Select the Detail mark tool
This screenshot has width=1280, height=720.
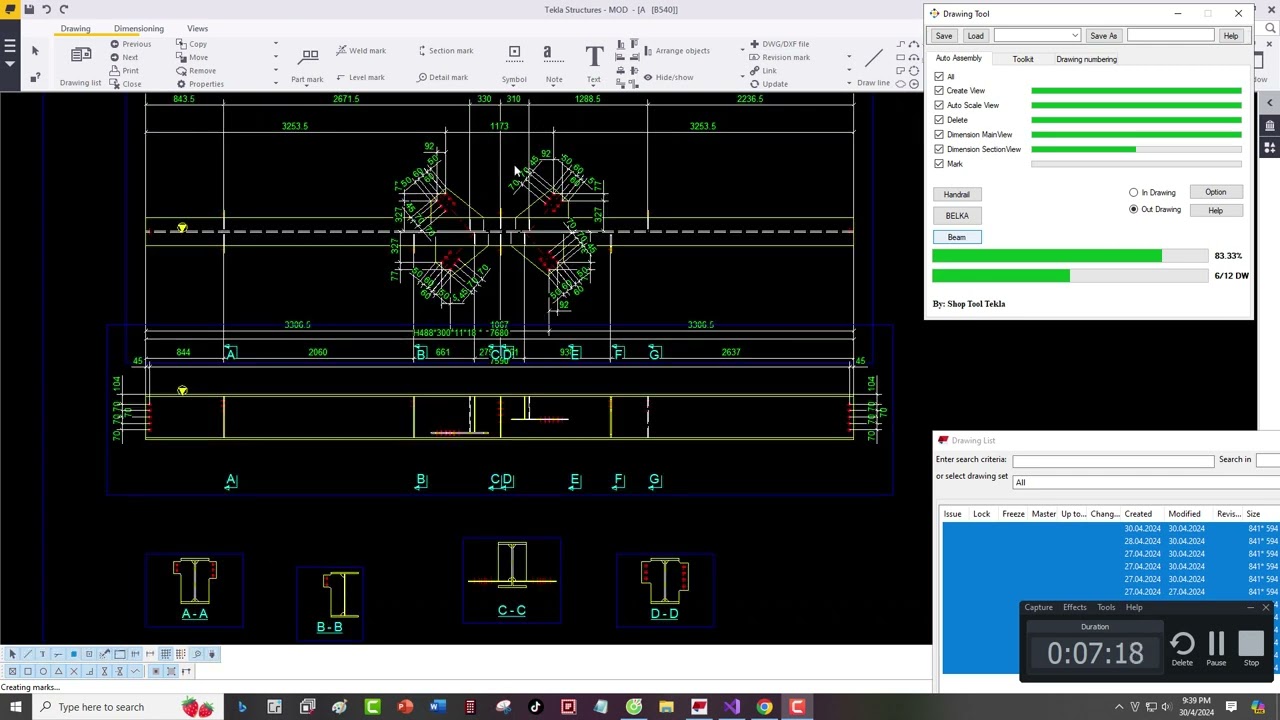[442, 77]
